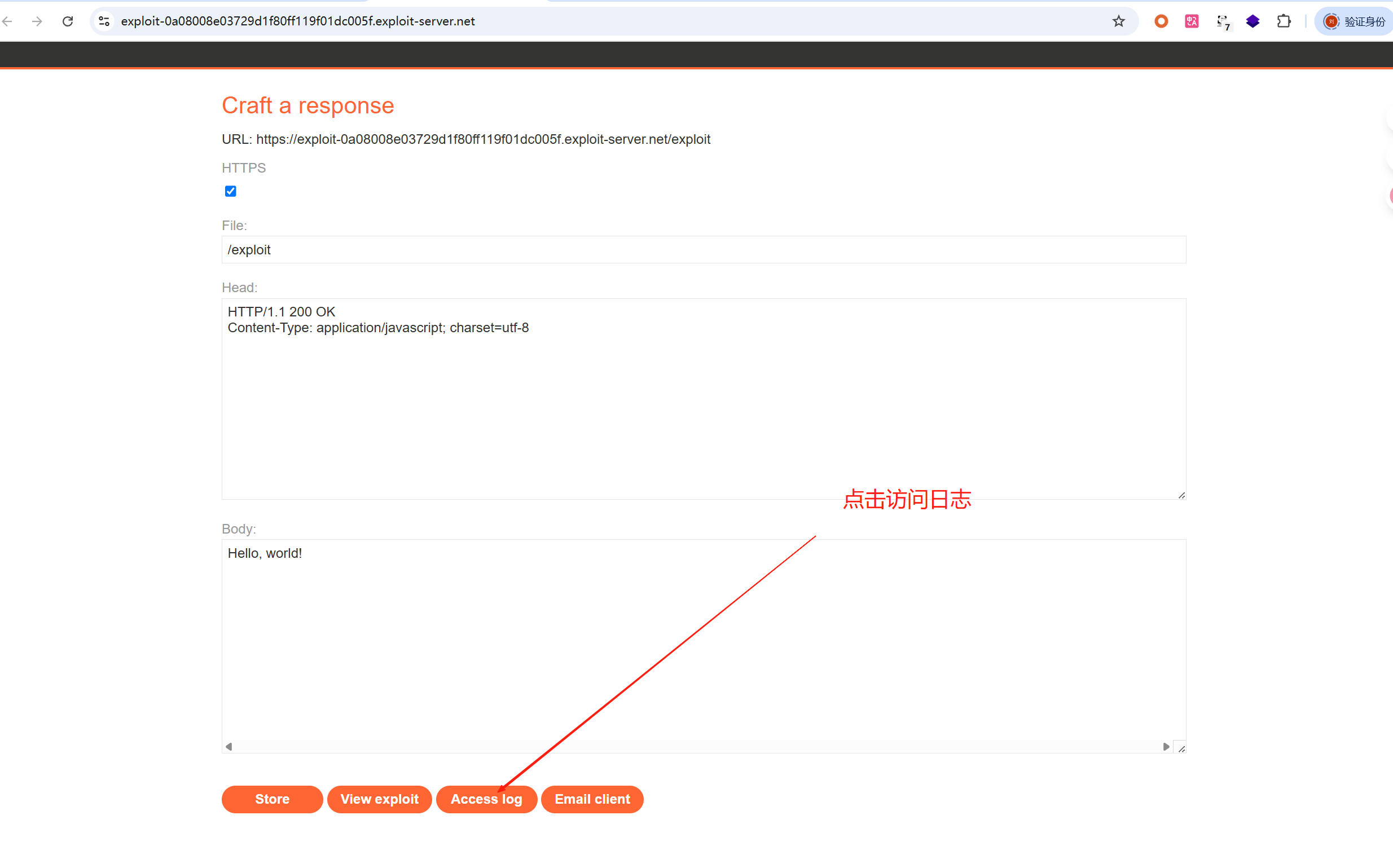The image size is (1393, 868).
Task: Click the orange circle extension icon
Action: [x=1161, y=21]
